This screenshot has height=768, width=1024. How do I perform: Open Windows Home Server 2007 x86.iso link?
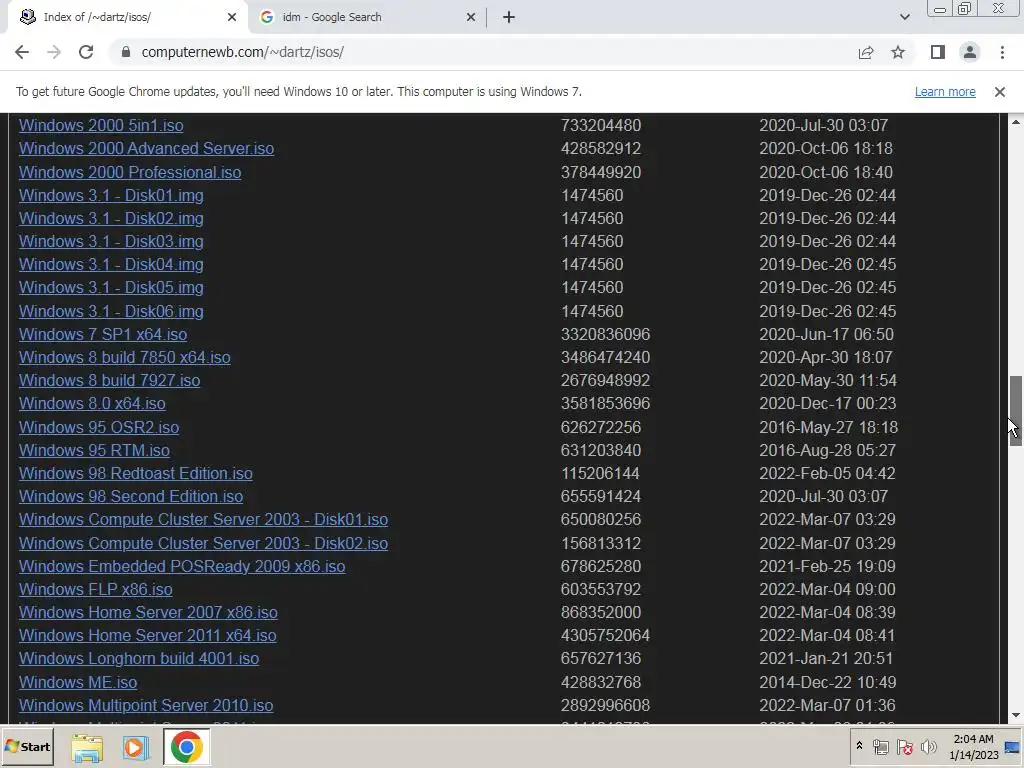pos(148,613)
